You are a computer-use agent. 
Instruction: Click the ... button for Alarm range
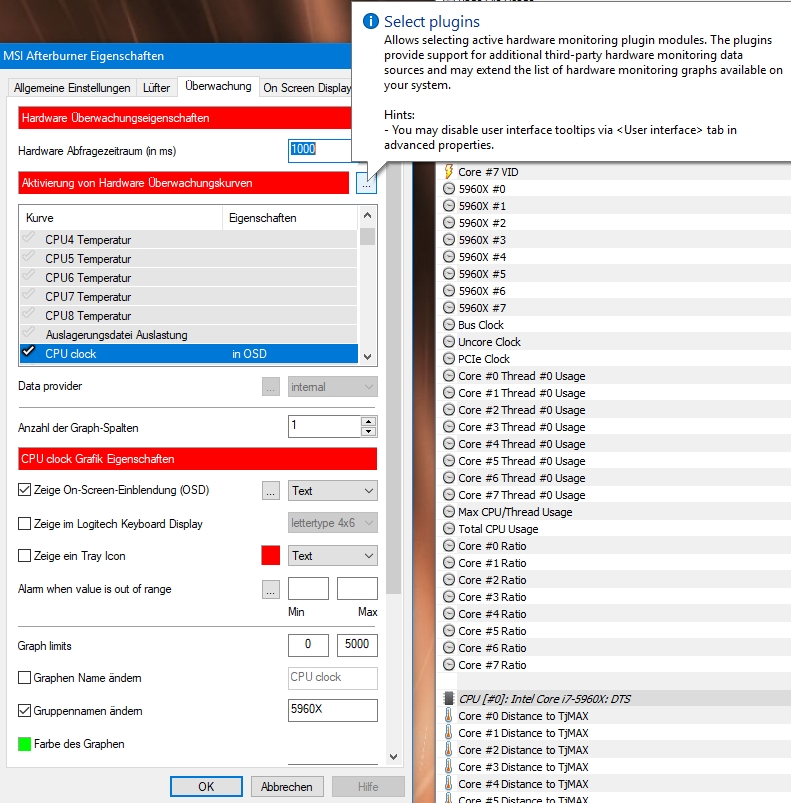point(271,589)
